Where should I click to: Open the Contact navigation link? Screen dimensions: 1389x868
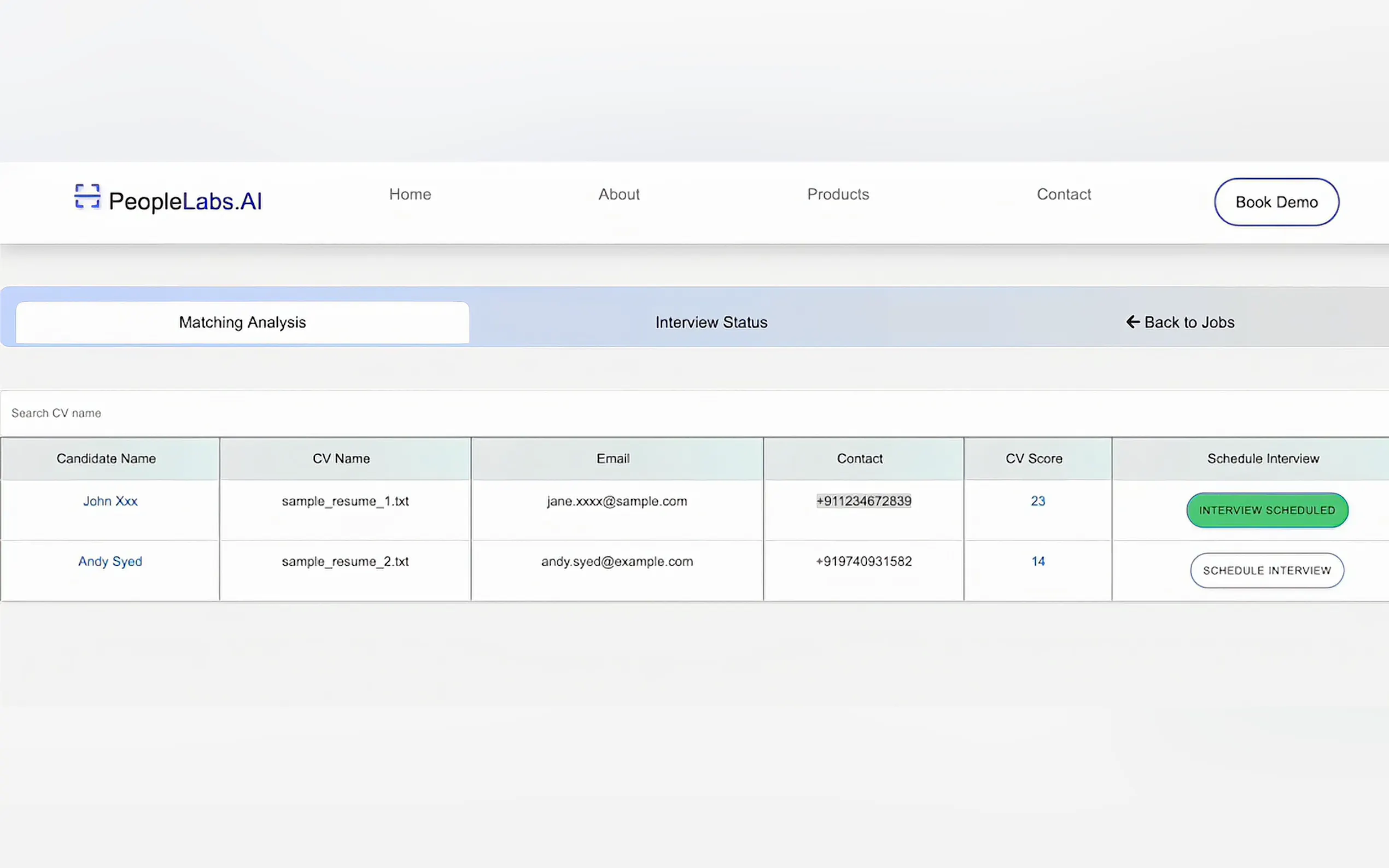click(x=1064, y=195)
